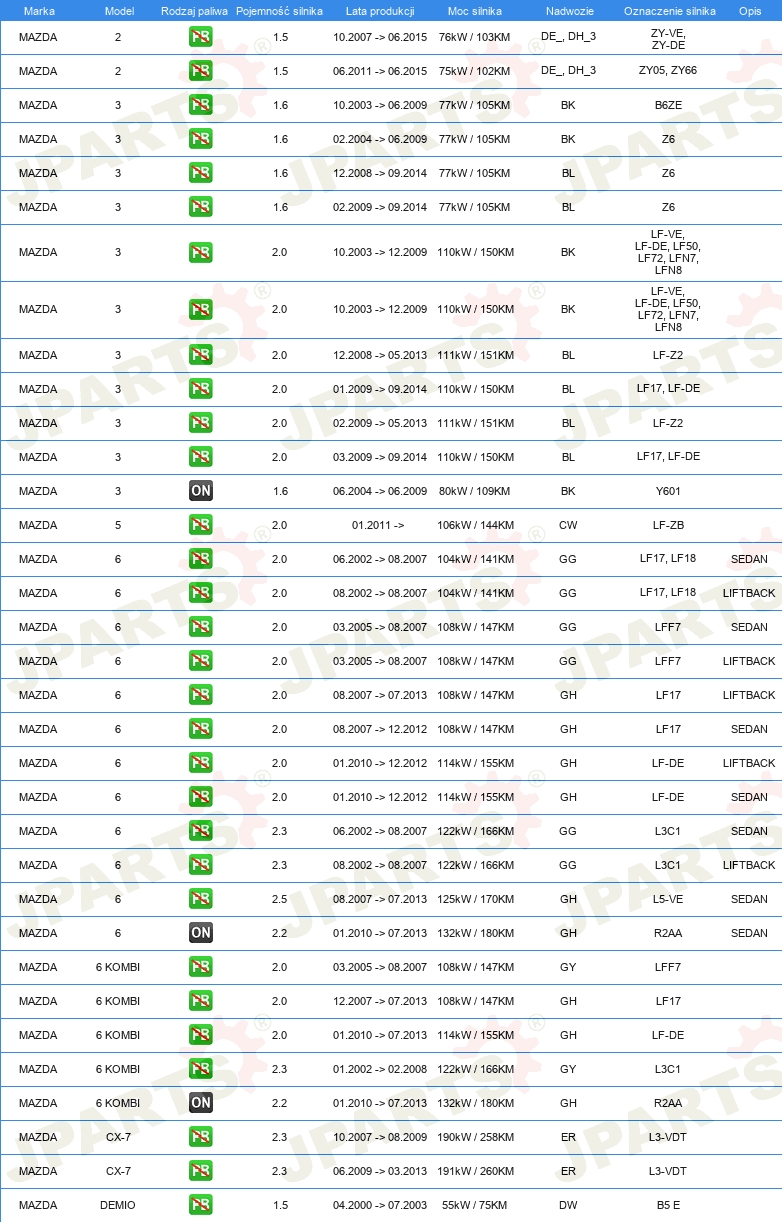The width and height of the screenshot is (782, 1222).
Task: Click the PB icon in the 02.2009 -> 05.2013 row
Action: click(x=201, y=424)
